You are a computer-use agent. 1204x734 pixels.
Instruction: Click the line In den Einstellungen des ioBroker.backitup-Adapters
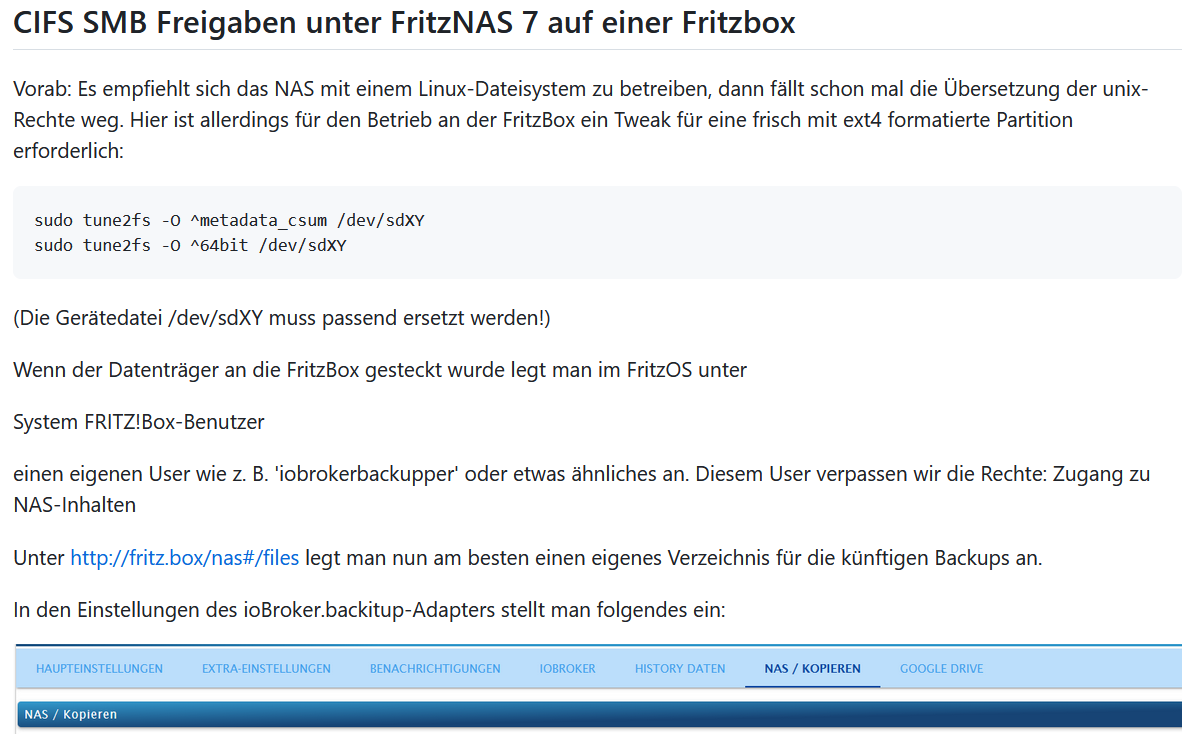point(369,610)
